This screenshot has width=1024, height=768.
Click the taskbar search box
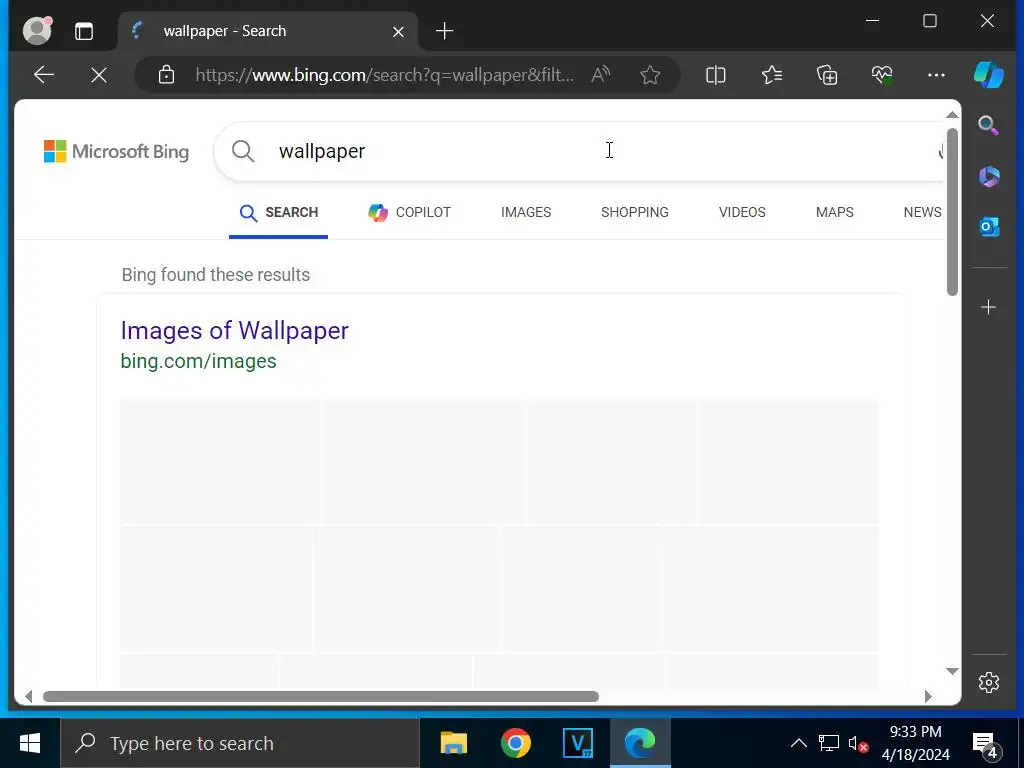pyautogui.click(x=240, y=743)
